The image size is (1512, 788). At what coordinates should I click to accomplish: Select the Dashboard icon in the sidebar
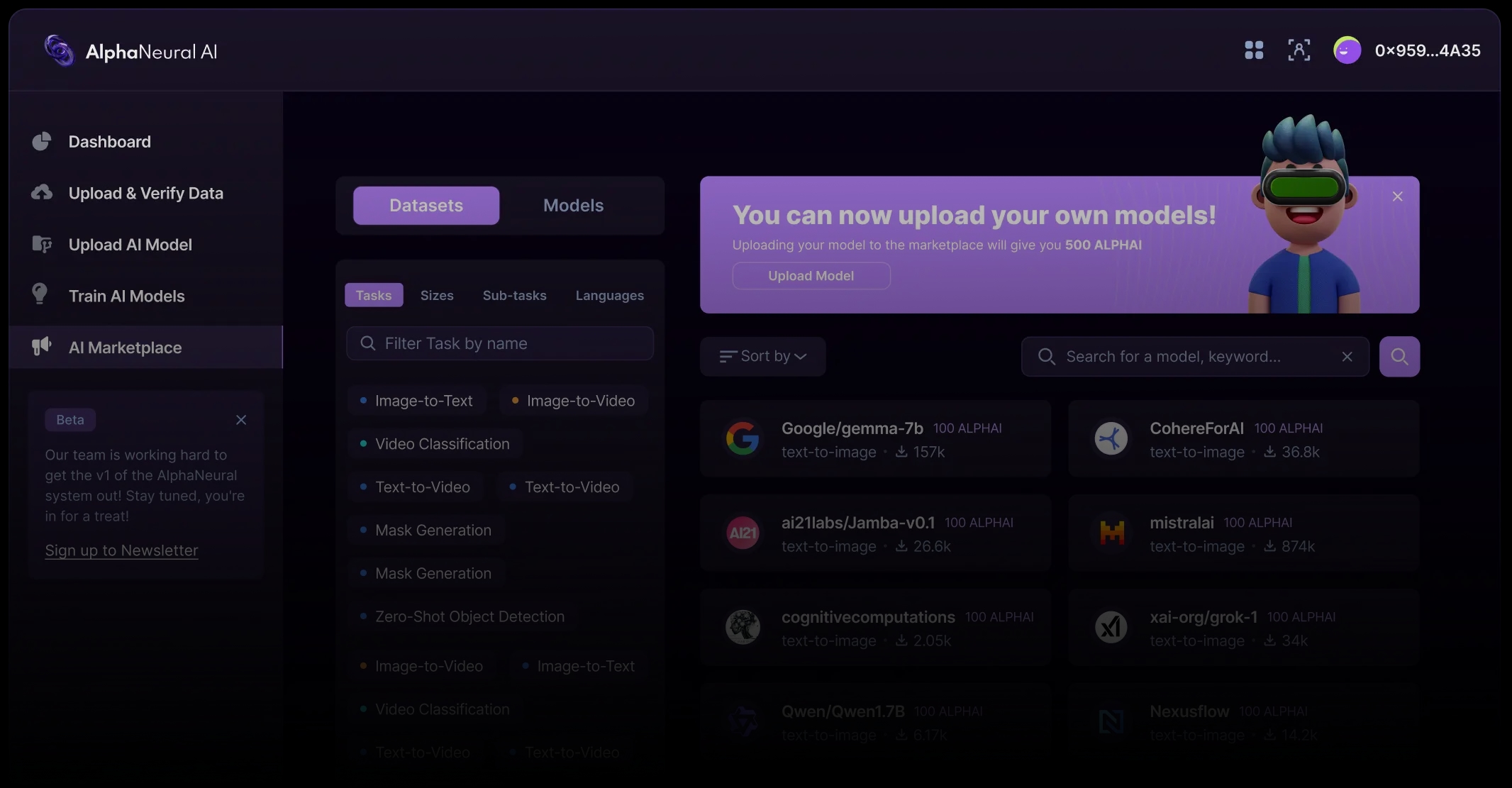point(41,141)
